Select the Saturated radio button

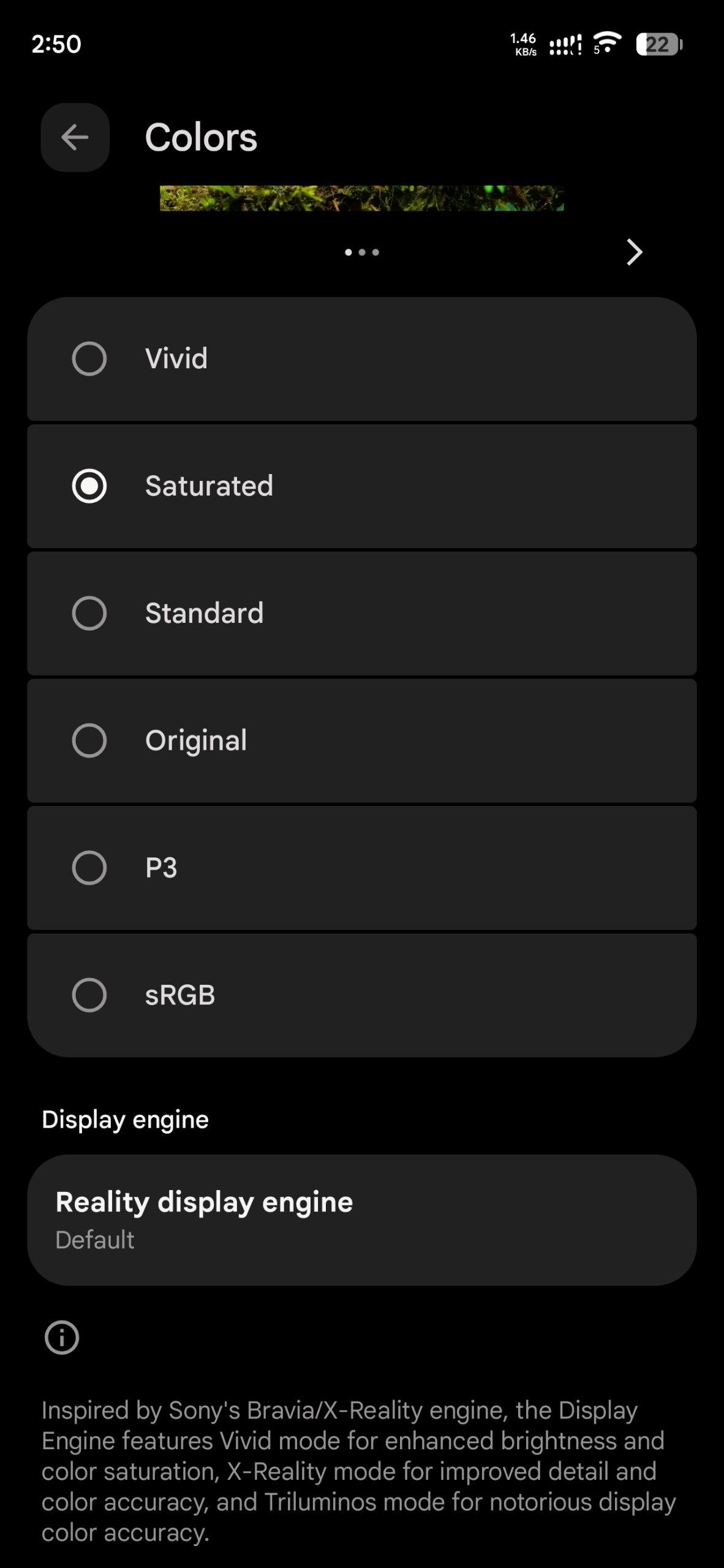click(x=89, y=486)
